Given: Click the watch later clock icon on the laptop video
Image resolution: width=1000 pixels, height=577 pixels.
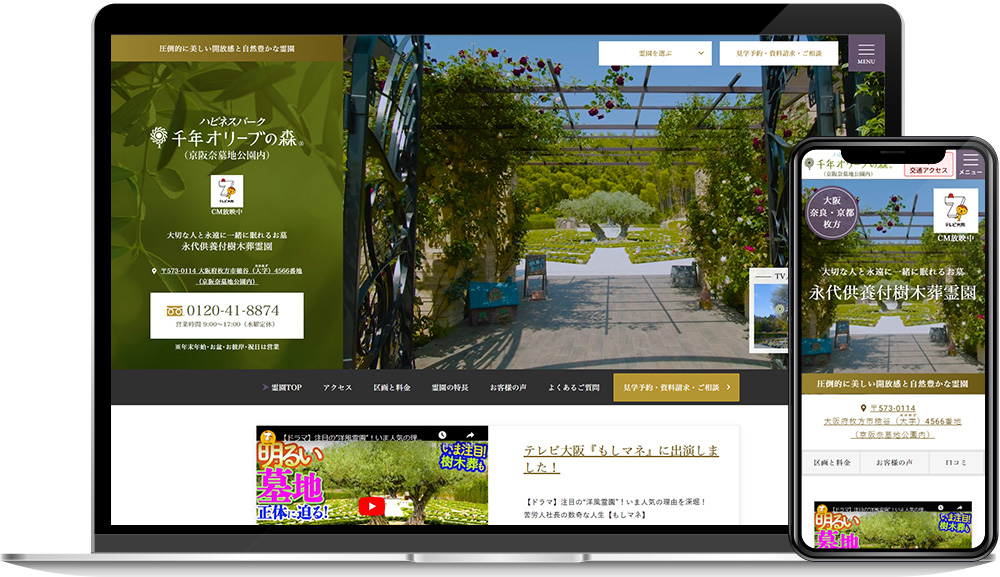Looking at the screenshot, I should (x=443, y=435).
